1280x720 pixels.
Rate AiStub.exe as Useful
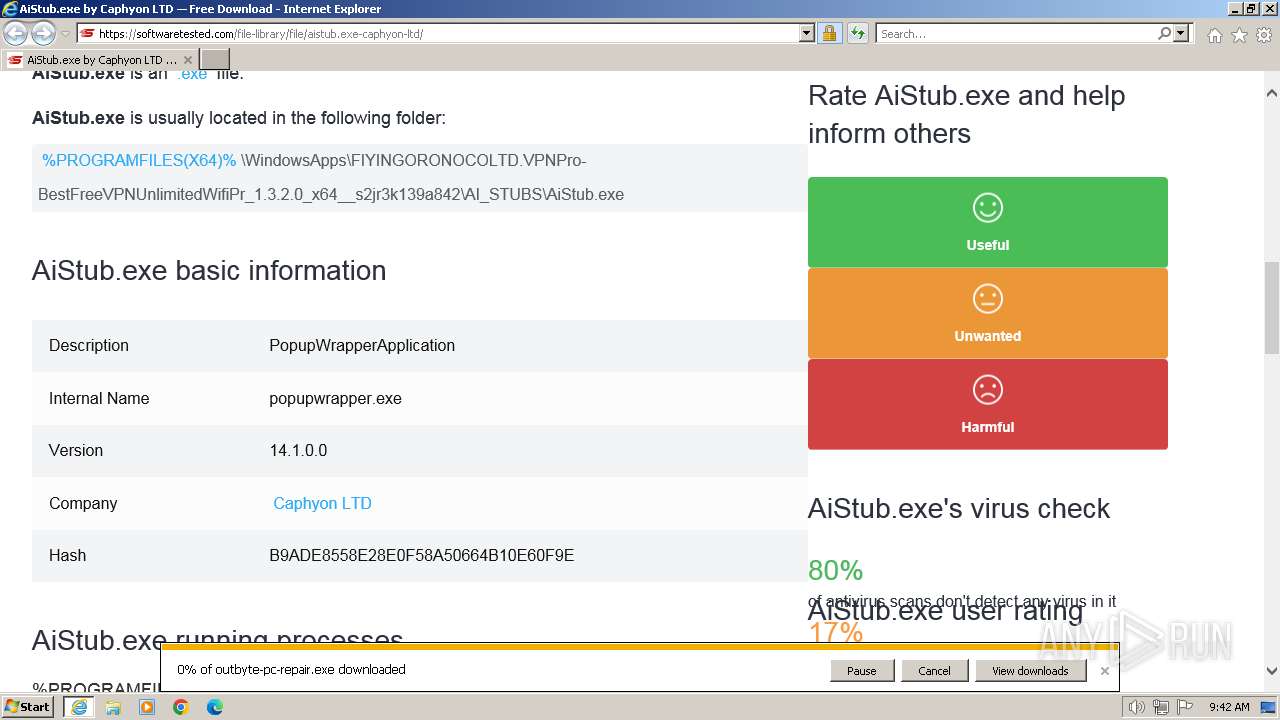coord(988,222)
